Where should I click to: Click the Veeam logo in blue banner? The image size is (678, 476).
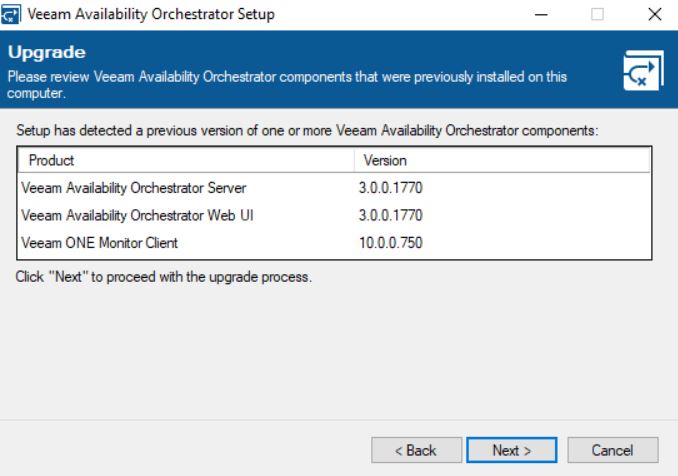[x=643, y=70]
